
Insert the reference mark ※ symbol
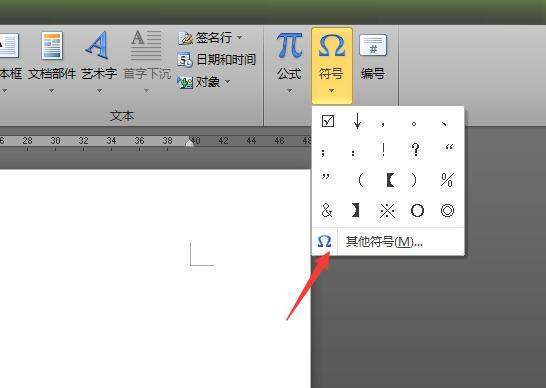click(x=387, y=210)
